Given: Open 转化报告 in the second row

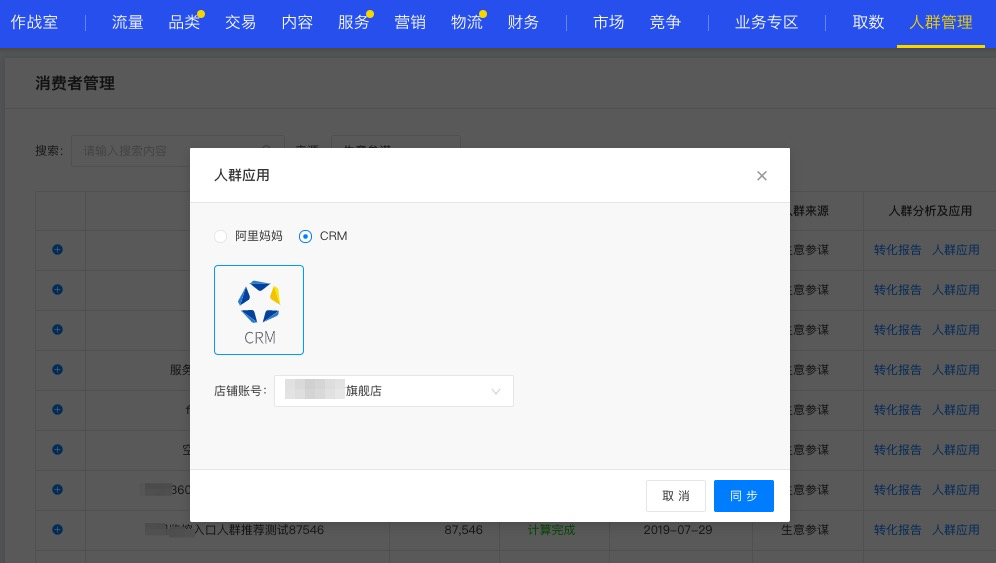Looking at the screenshot, I should [898, 290].
